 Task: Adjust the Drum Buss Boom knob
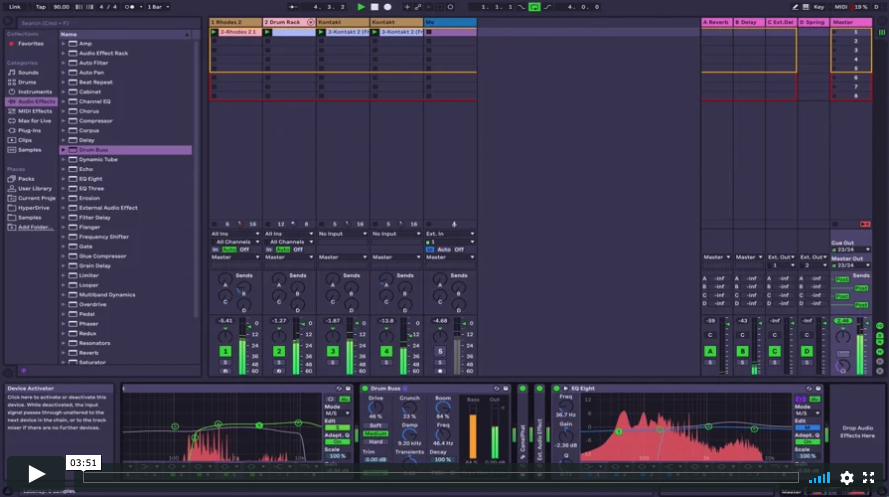coord(443,407)
